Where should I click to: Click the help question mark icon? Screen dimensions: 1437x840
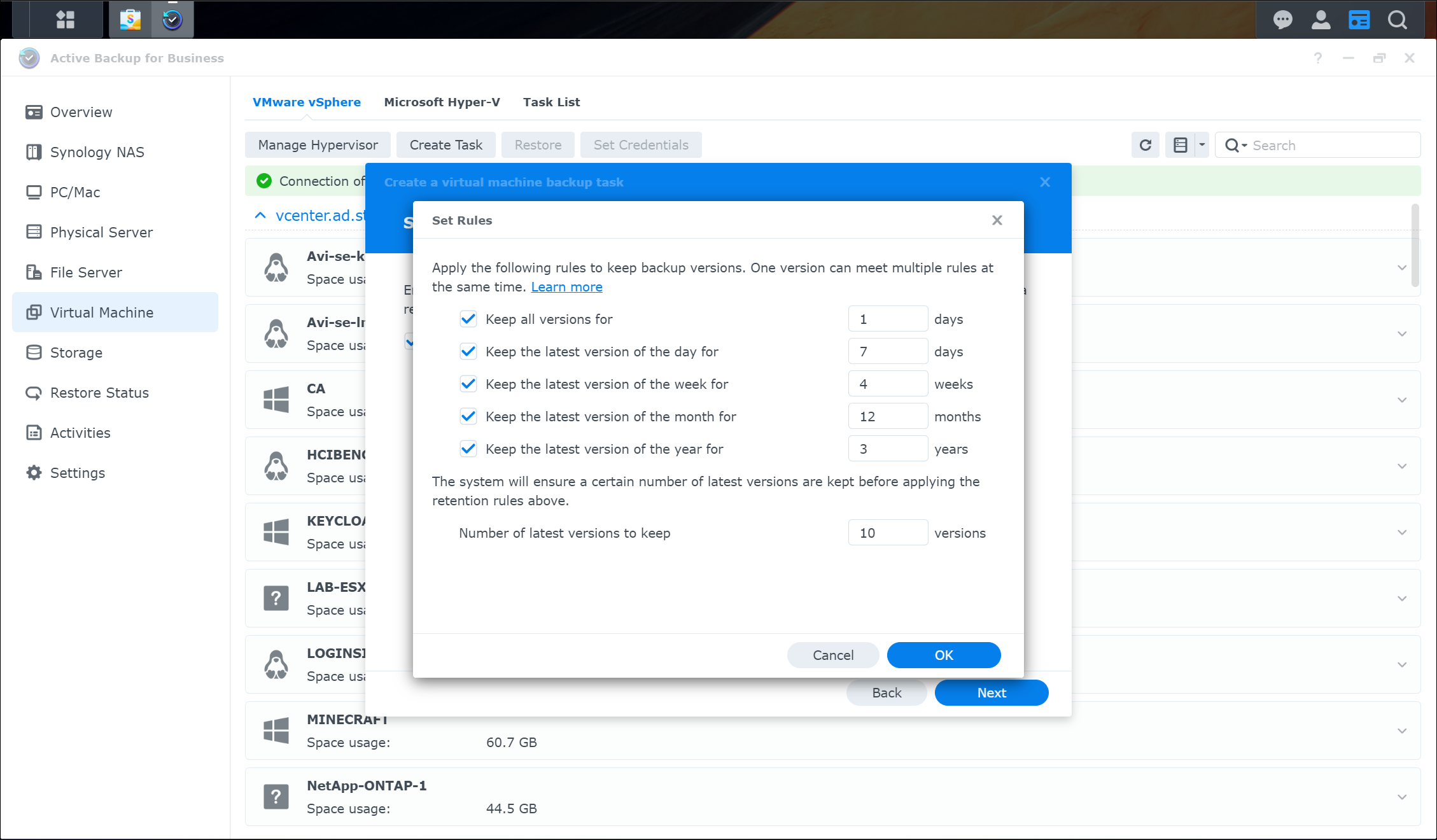pos(1317,58)
